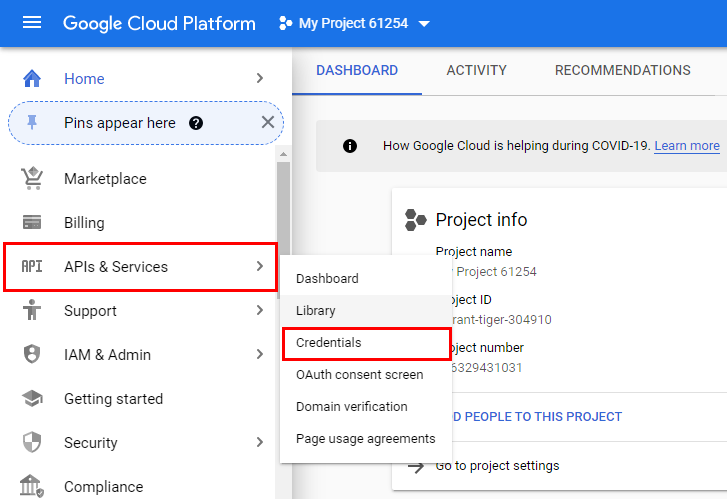Open the hamburger navigation menu

32,22
